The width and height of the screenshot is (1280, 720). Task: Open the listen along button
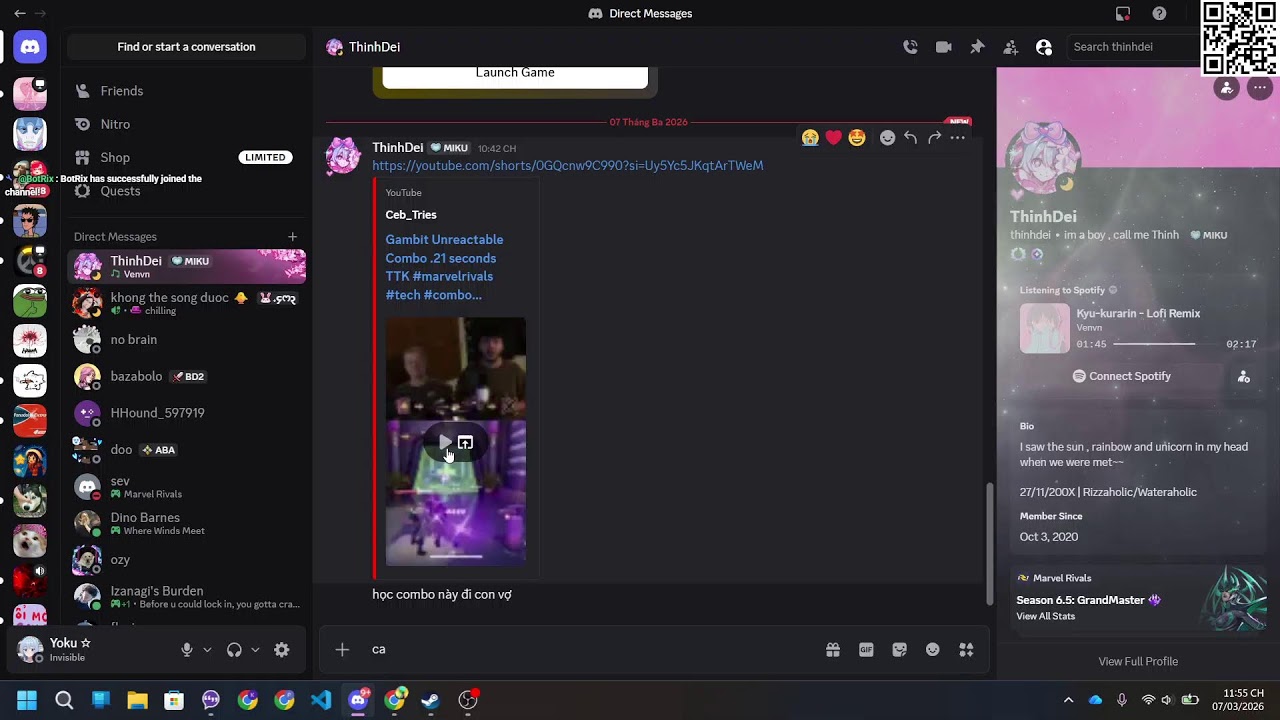1244,376
